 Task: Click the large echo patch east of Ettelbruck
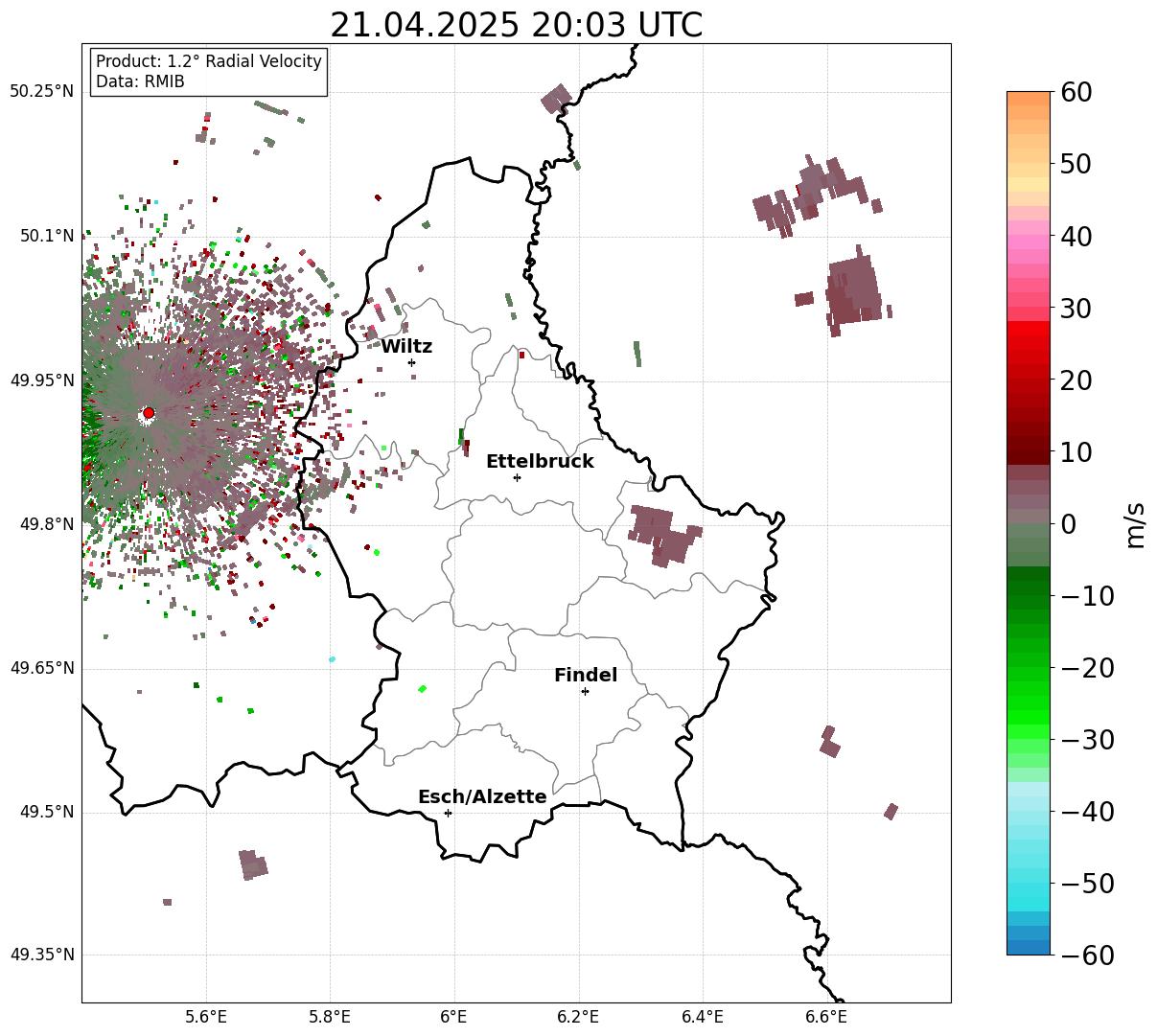click(x=664, y=536)
